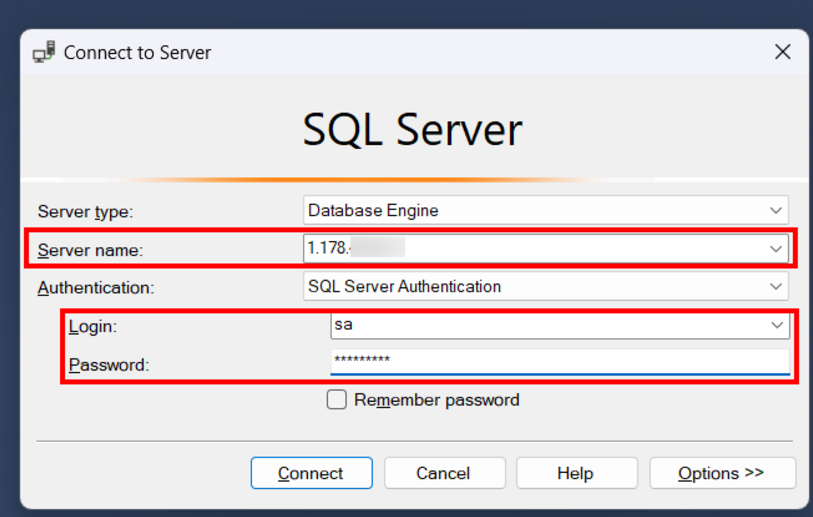Click the Server name address text field
Viewport: 813px width, 517px height.
530,249
